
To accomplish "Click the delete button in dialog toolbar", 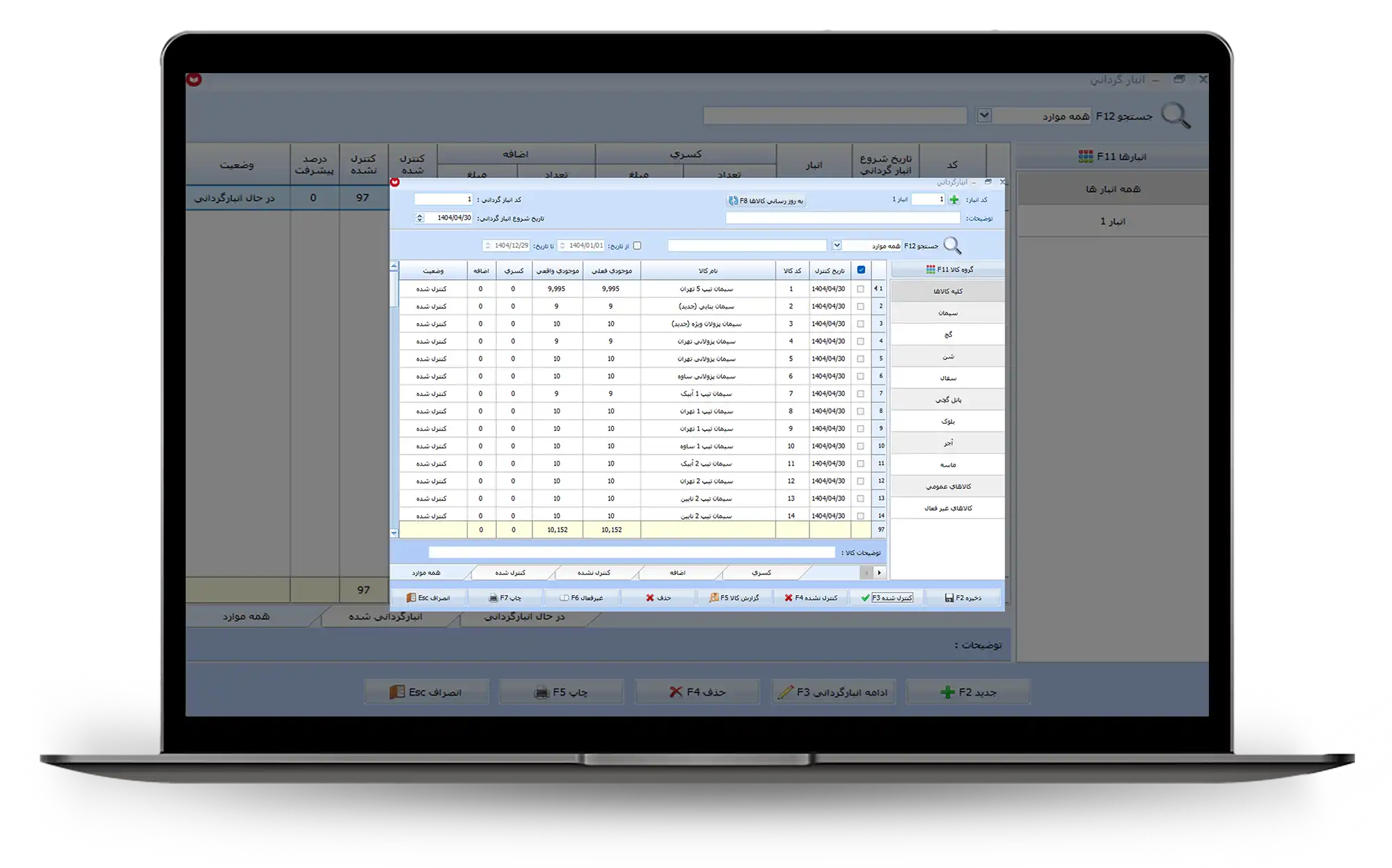I will pyautogui.click(x=658, y=598).
